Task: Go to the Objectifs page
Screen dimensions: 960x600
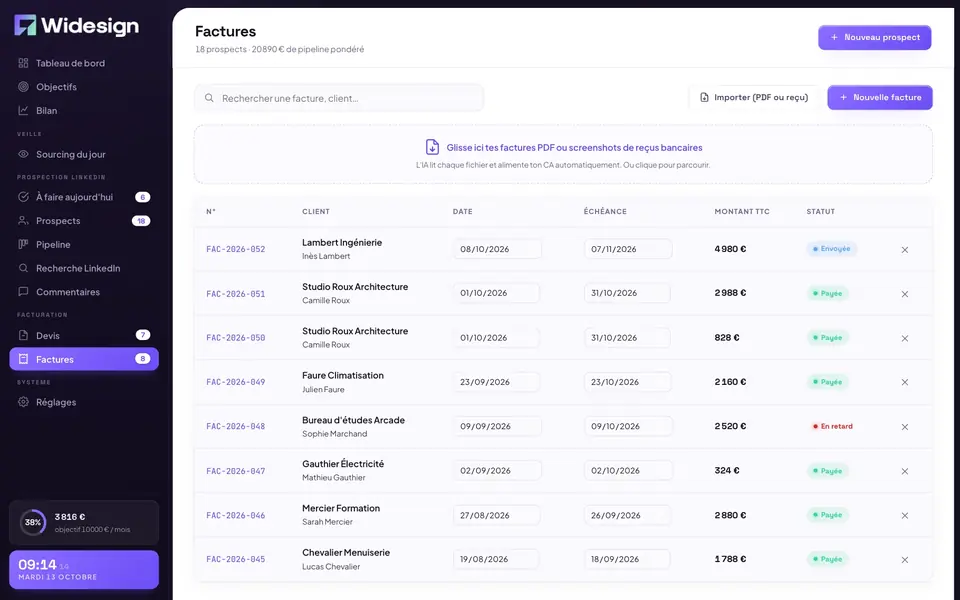Action: (84, 87)
